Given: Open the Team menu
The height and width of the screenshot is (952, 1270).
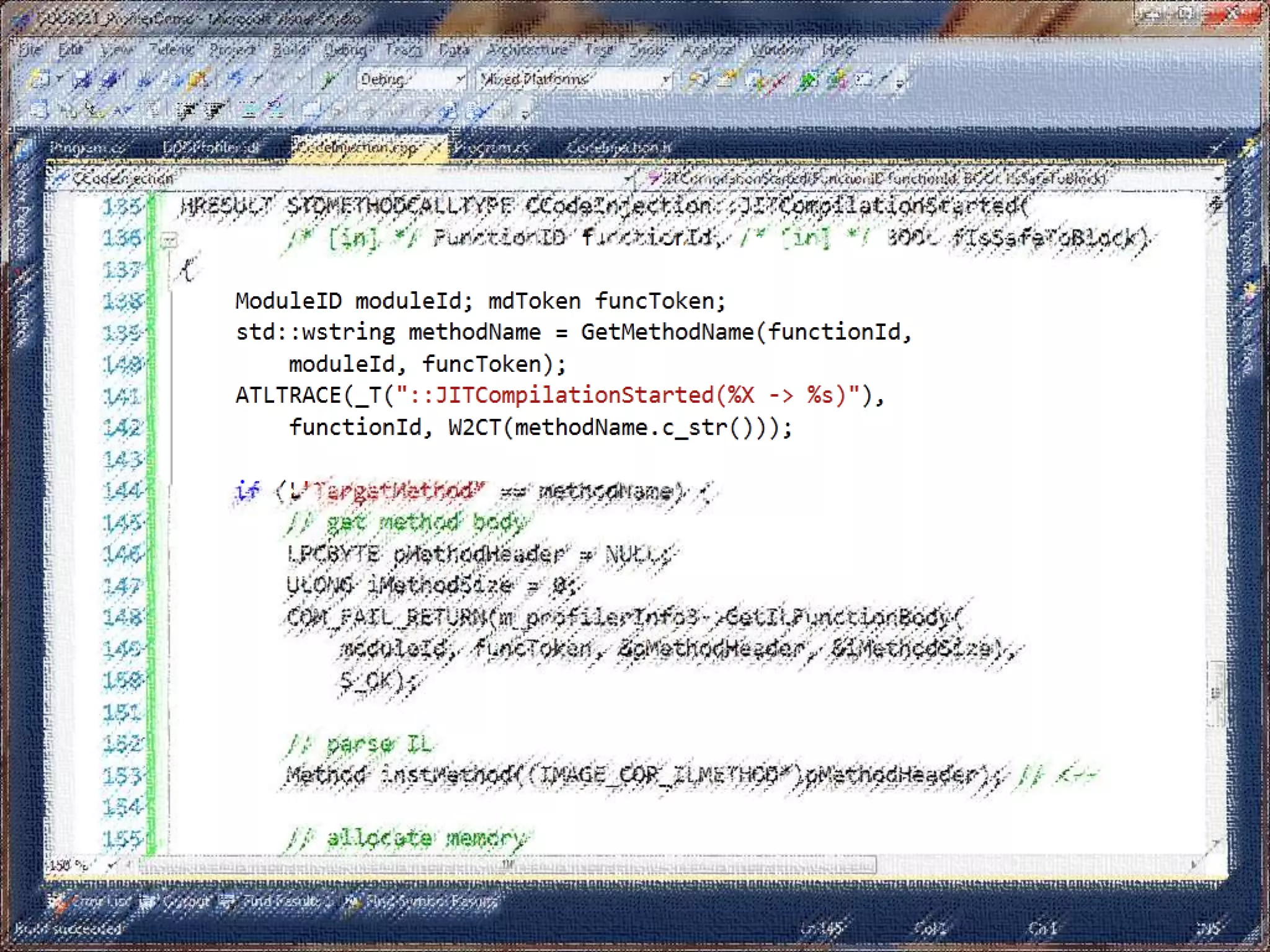Looking at the screenshot, I should tap(403, 50).
